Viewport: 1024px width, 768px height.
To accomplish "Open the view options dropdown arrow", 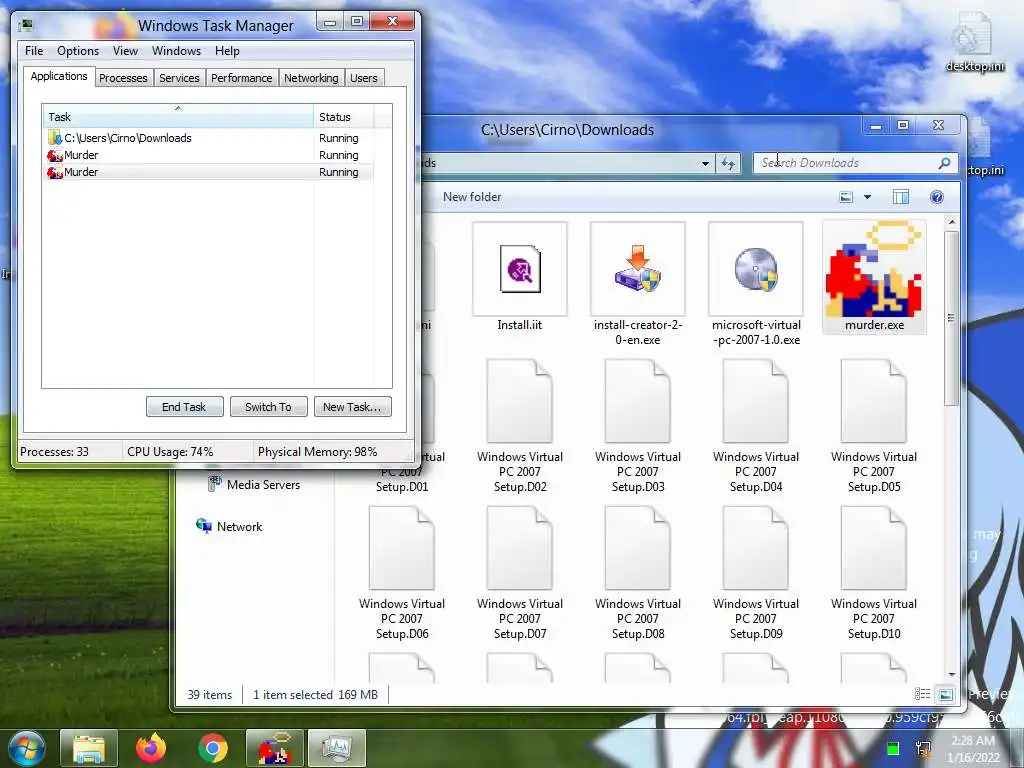I will tap(867, 197).
